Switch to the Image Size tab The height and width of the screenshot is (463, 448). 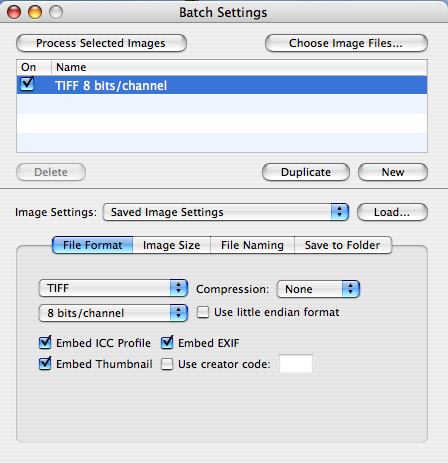(172, 245)
